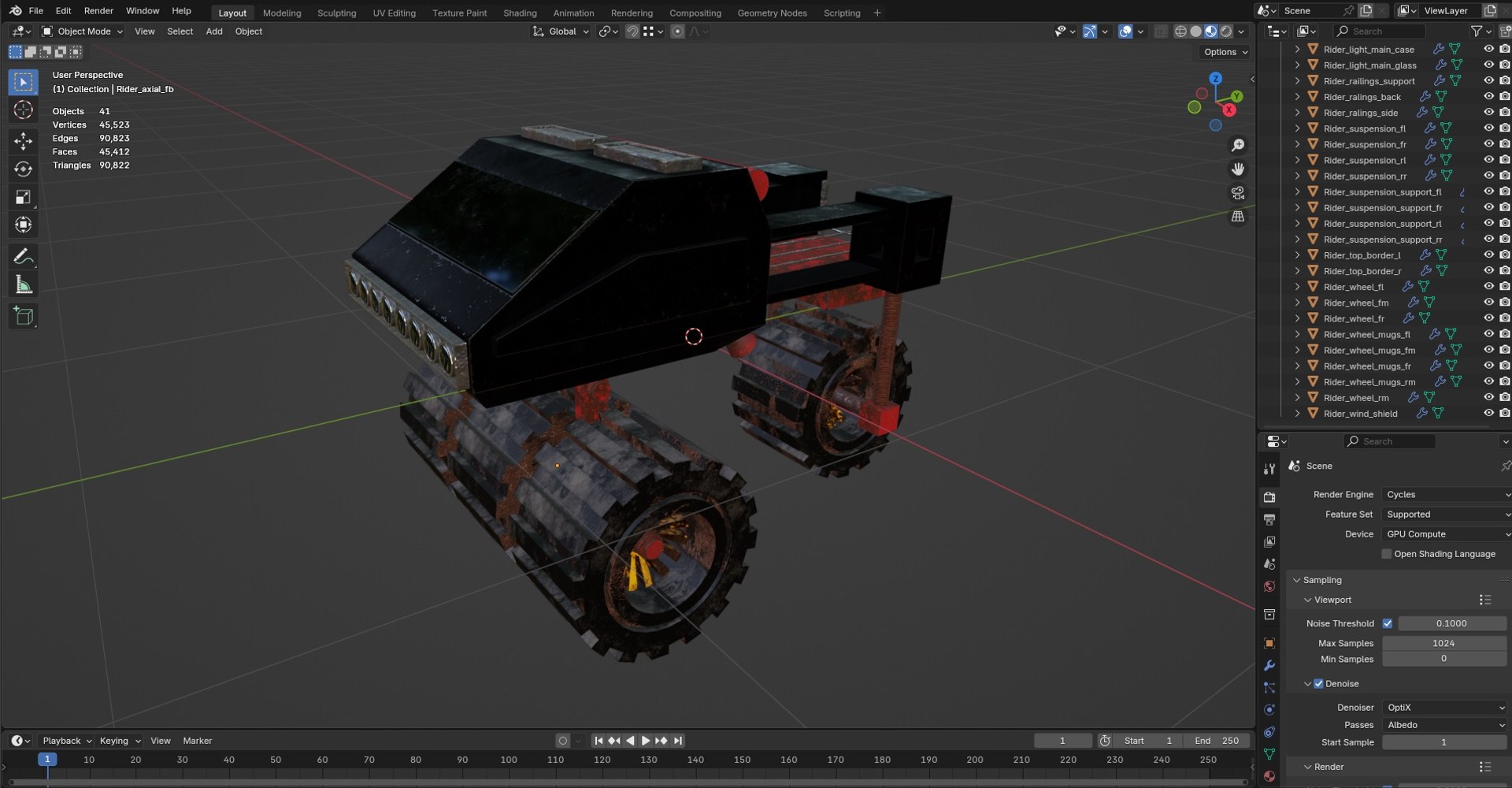Expand Rider_suspension_fl tree item
The width and height of the screenshot is (1512, 788).
click(1297, 128)
